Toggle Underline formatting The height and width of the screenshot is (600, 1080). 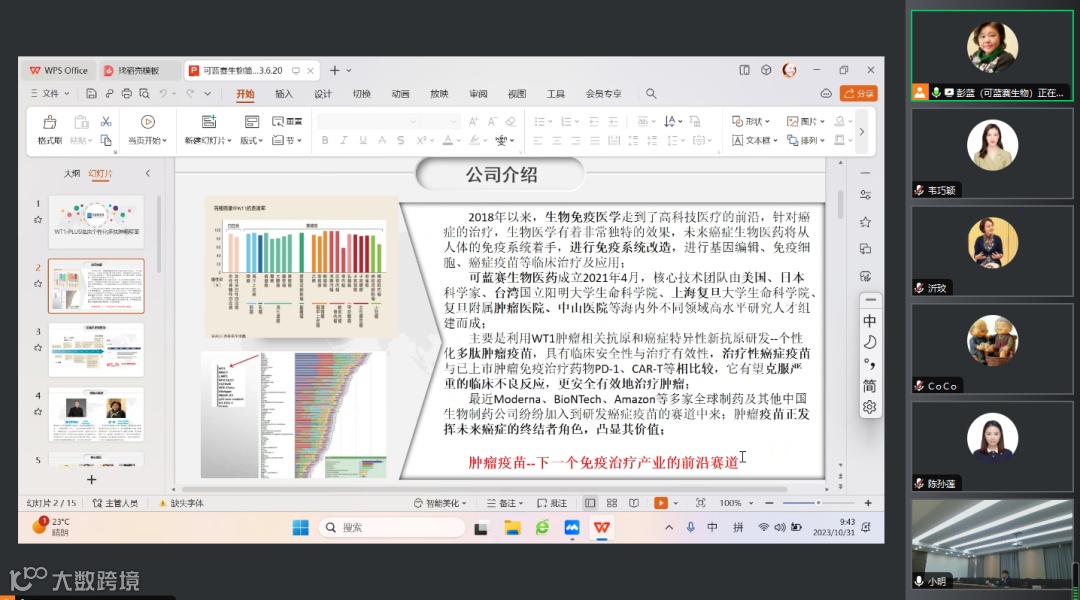(x=363, y=141)
